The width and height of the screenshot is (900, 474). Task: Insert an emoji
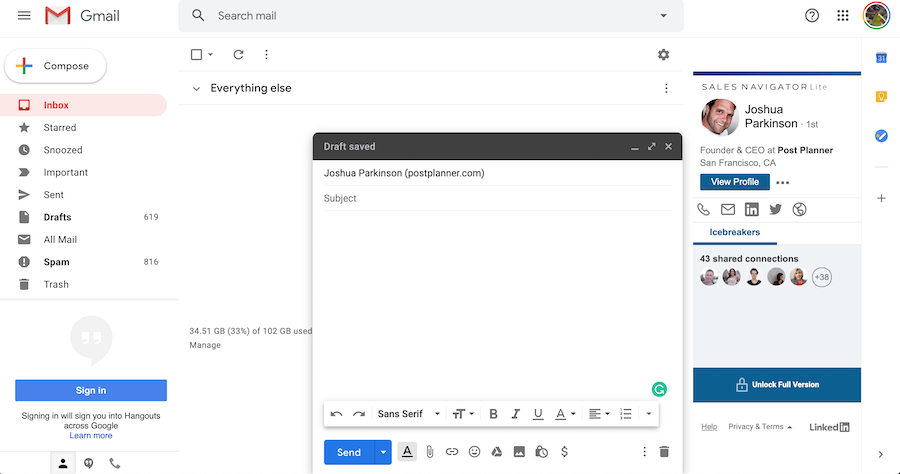click(x=474, y=452)
